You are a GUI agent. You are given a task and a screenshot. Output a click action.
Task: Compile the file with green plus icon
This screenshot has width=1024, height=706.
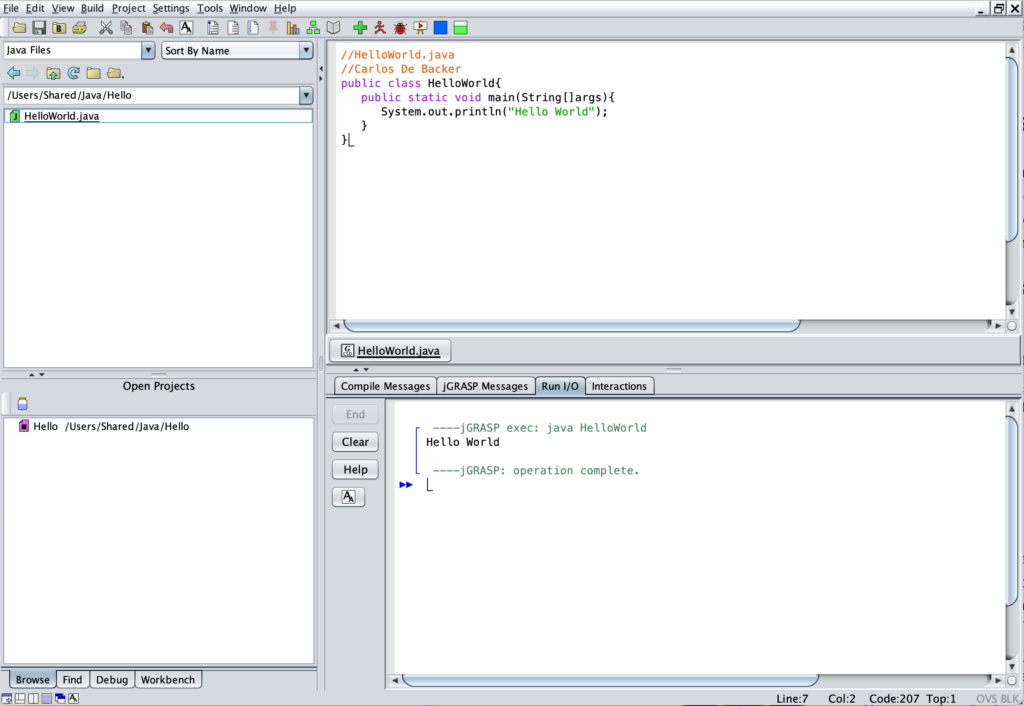[x=360, y=28]
